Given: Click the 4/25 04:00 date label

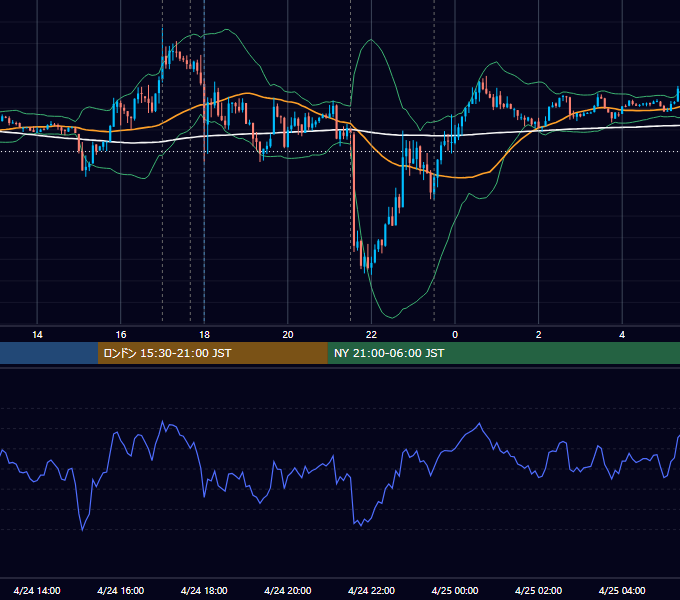Looking at the screenshot, I should (x=622, y=590).
